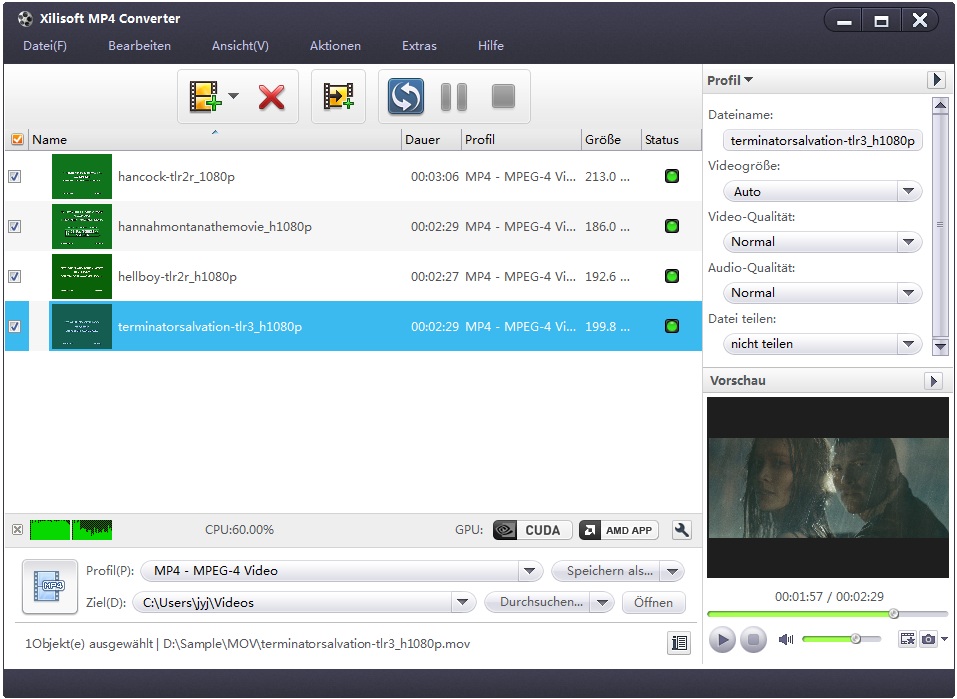The image size is (957, 699).
Task: Sort by the Name column header
Action: 214,140
